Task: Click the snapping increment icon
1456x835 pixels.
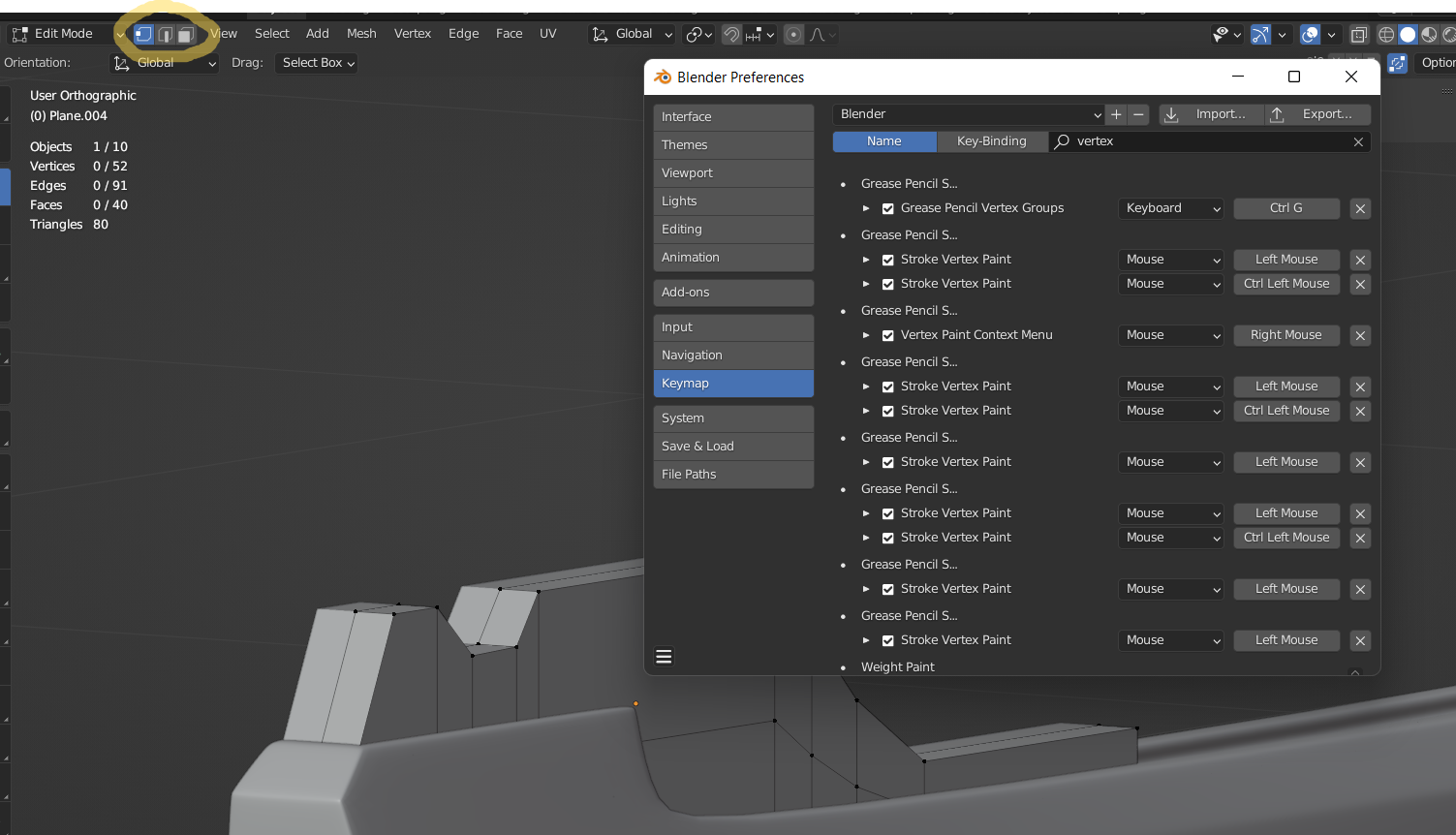Action: [759, 34]
